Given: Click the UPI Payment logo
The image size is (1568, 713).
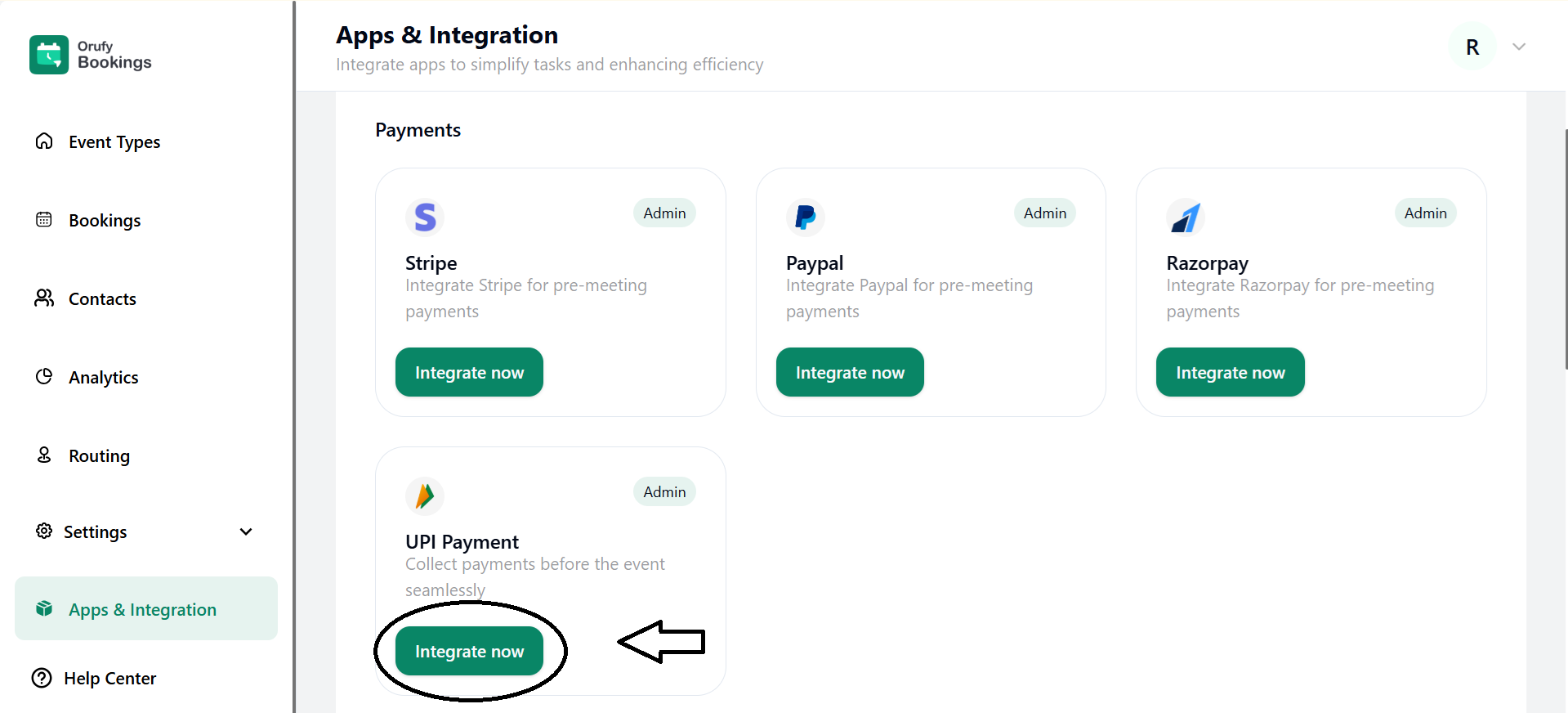Looking at the screenshot, I should pyautogui.click(x=424, y=496).
